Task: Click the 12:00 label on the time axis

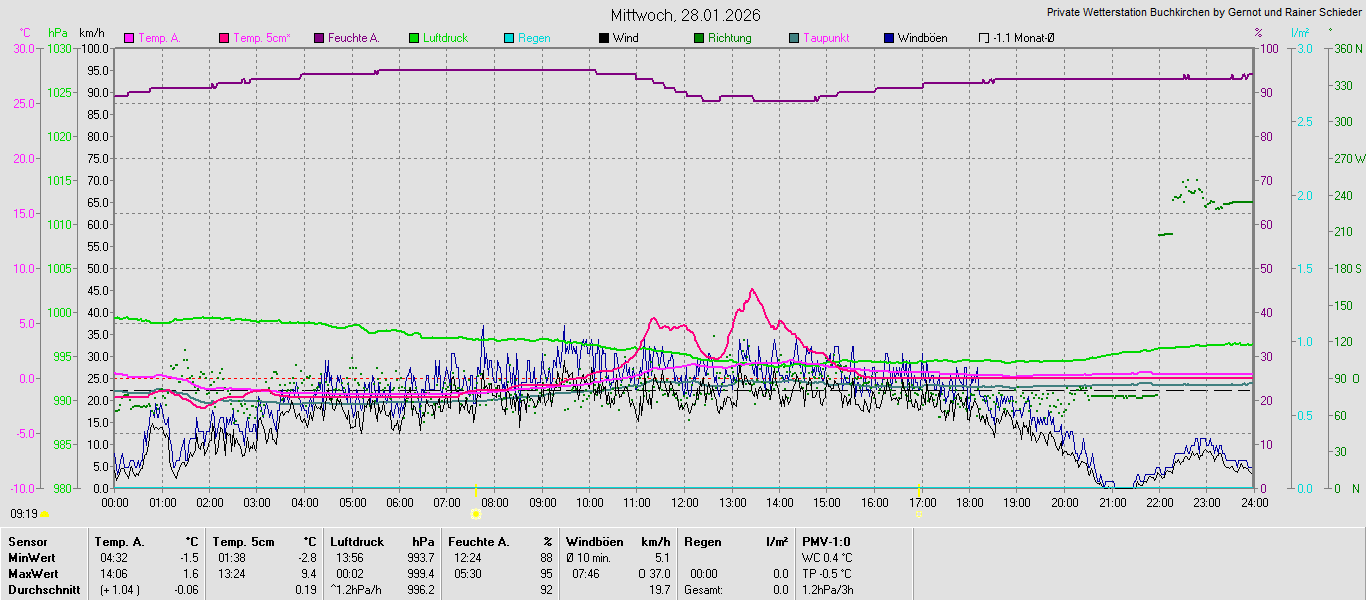Action: click(x=685, y=502)
